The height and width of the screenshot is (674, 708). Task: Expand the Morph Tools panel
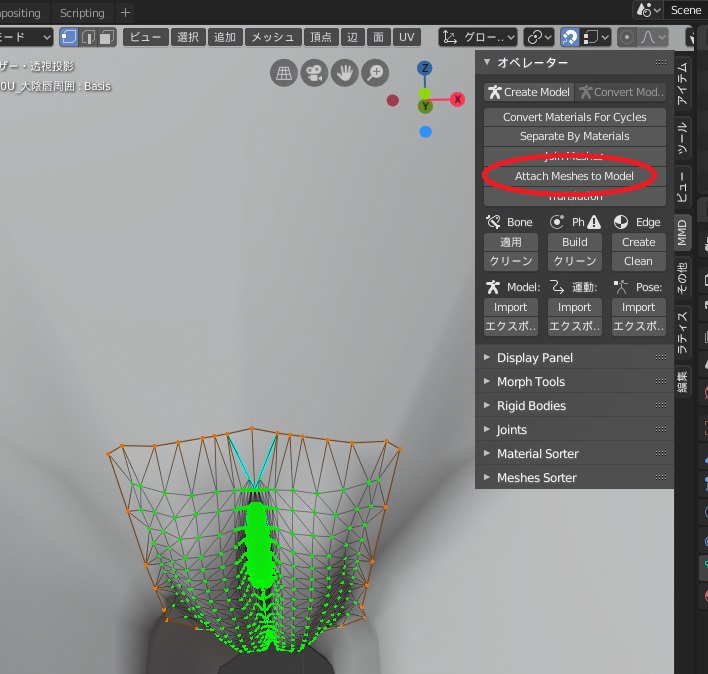click(530, 382)
